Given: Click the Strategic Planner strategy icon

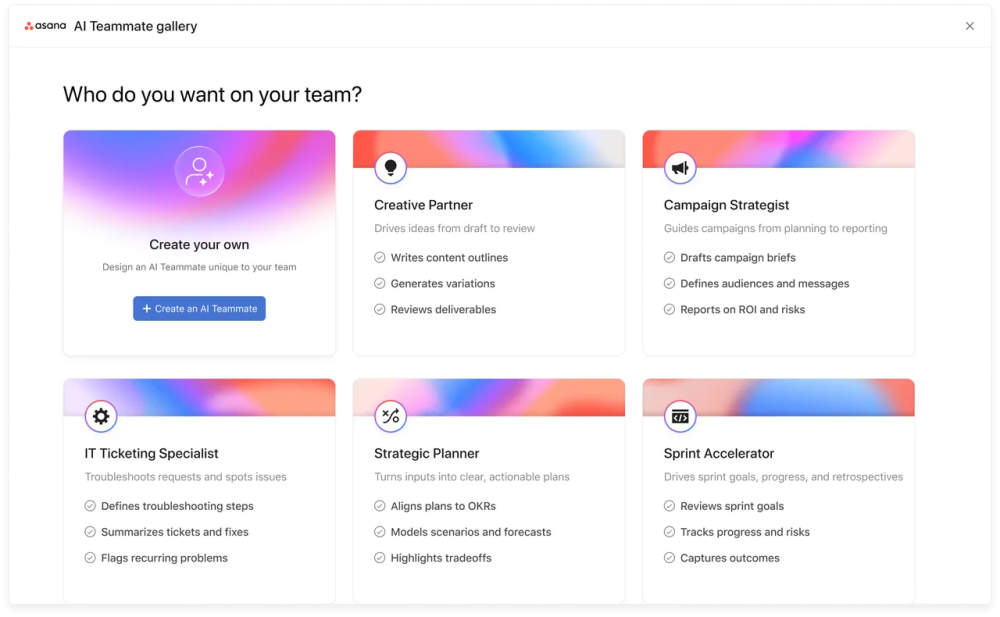Looking at the screenshot, I should pyautogui.click(x=391, y=416).
